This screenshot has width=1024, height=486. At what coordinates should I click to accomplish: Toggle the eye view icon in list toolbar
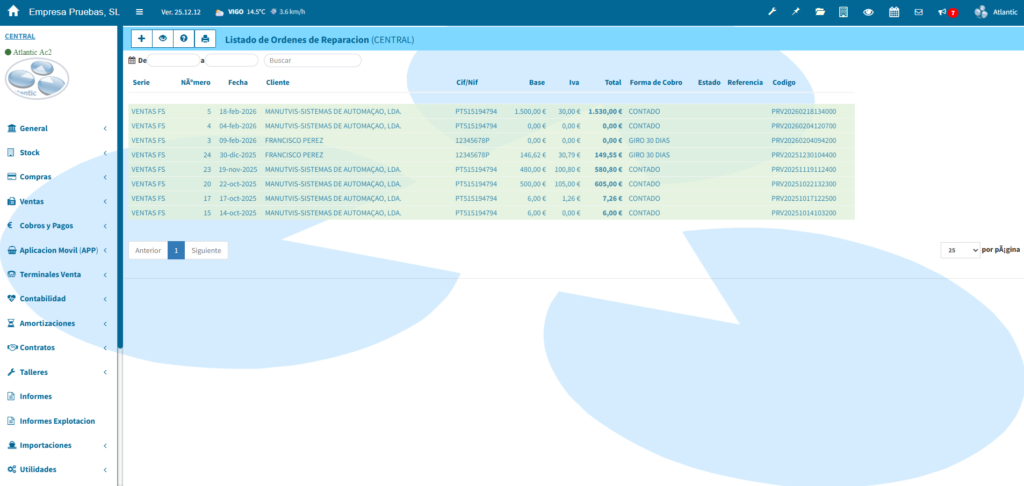click(x=162, y=39)
